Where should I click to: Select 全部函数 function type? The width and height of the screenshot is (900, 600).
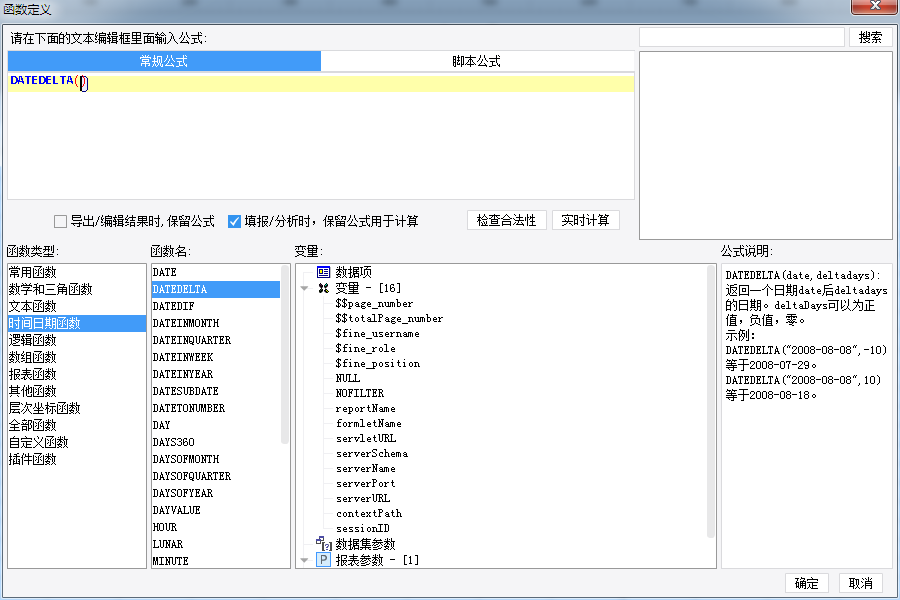77,425
